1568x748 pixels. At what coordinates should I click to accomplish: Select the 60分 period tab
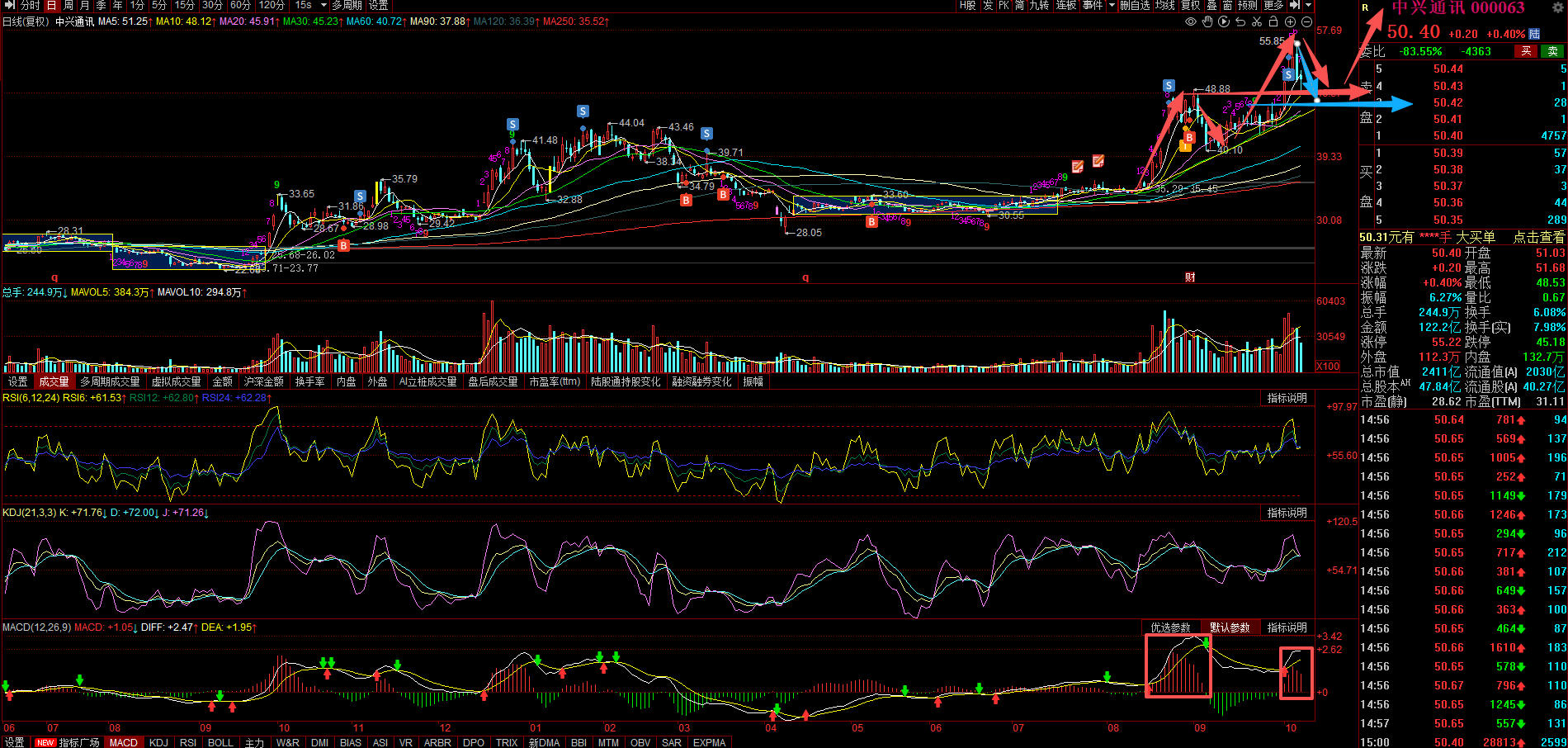point(240,5)
